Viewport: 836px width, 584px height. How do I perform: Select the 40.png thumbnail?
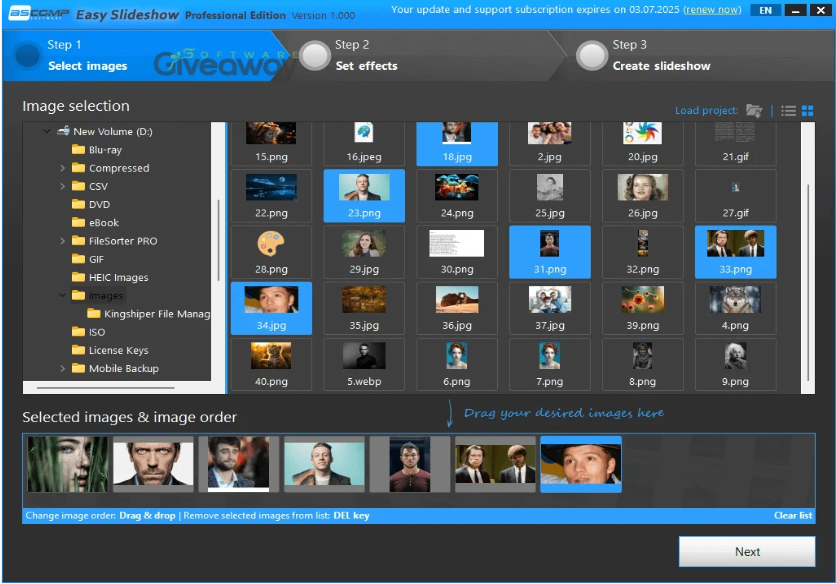tap(271, 364)
